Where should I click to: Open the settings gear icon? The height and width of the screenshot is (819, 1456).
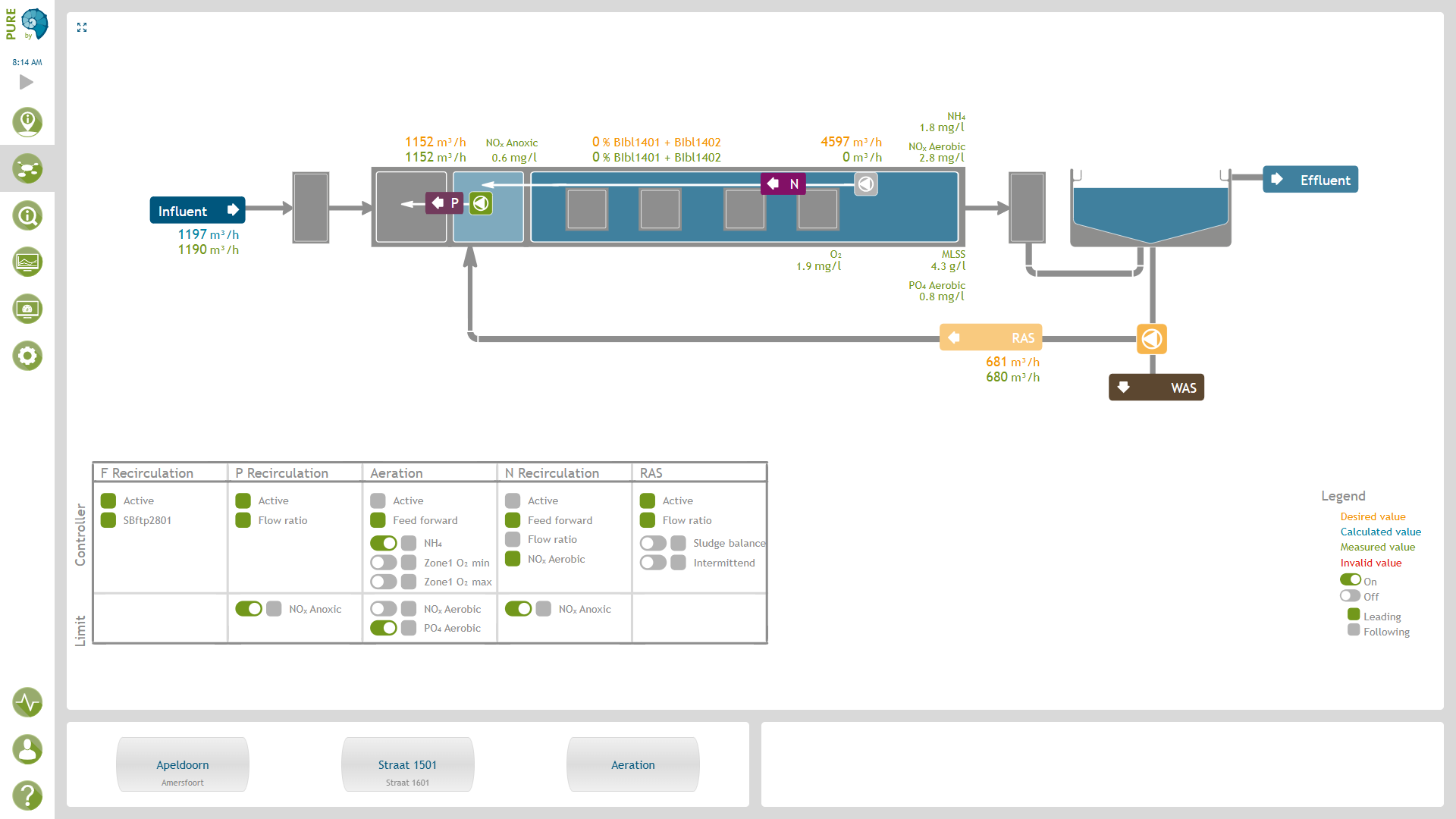pyautogui.click(x=27, y=356)
